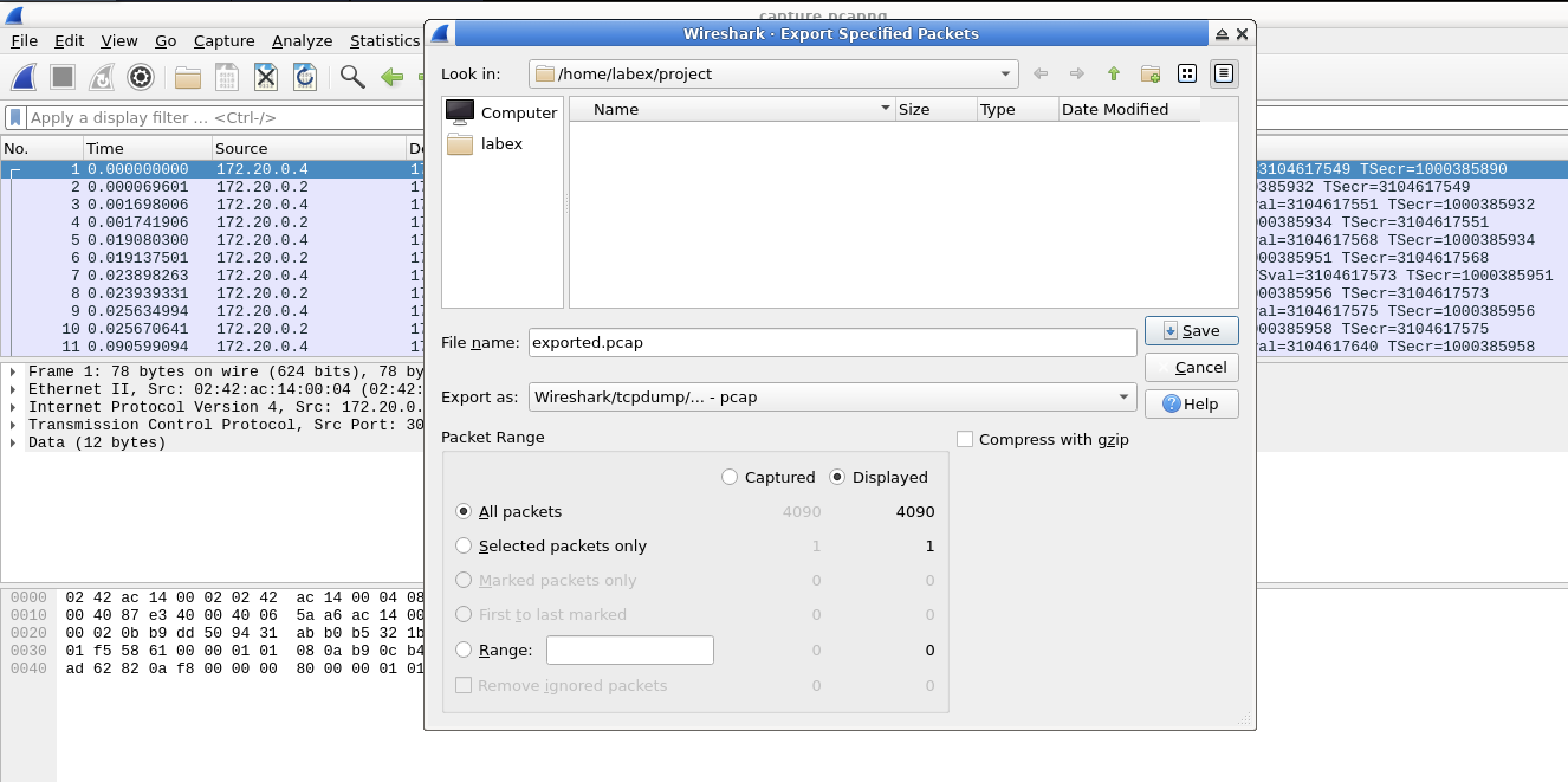Enable Compress with gzip
The height and width of the screenshot is (782, 1568).
point(965,438)
